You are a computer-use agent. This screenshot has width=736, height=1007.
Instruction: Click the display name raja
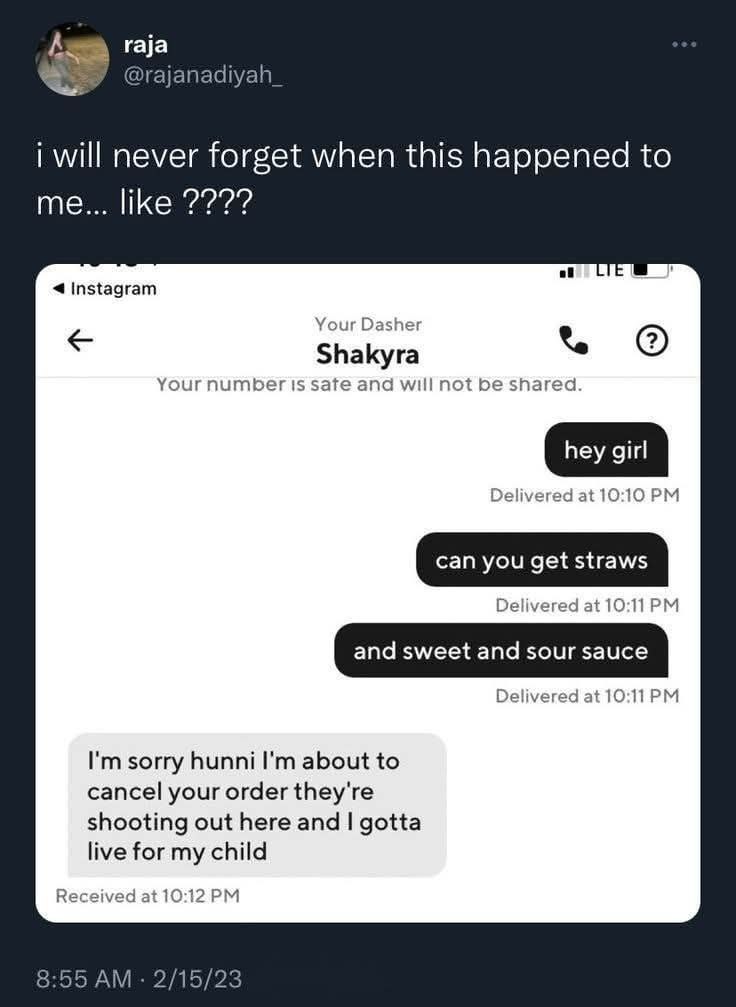coord(146,44)
